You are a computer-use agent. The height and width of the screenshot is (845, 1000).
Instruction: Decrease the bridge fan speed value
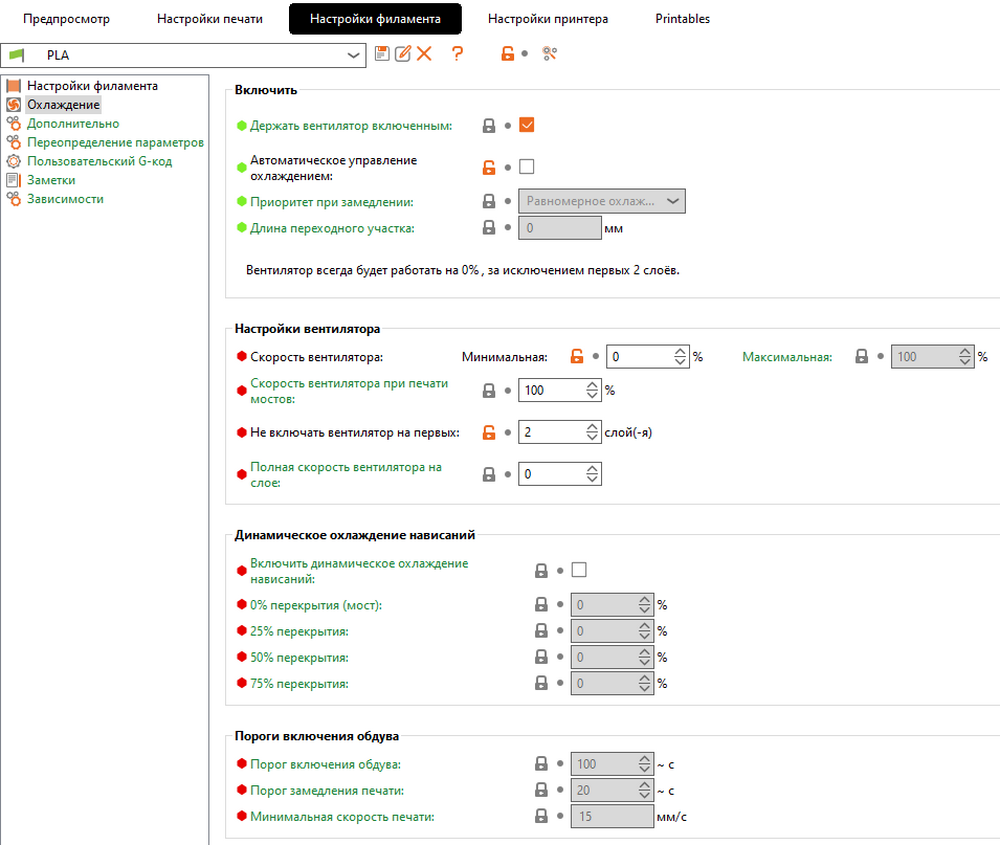click(593, 396)
